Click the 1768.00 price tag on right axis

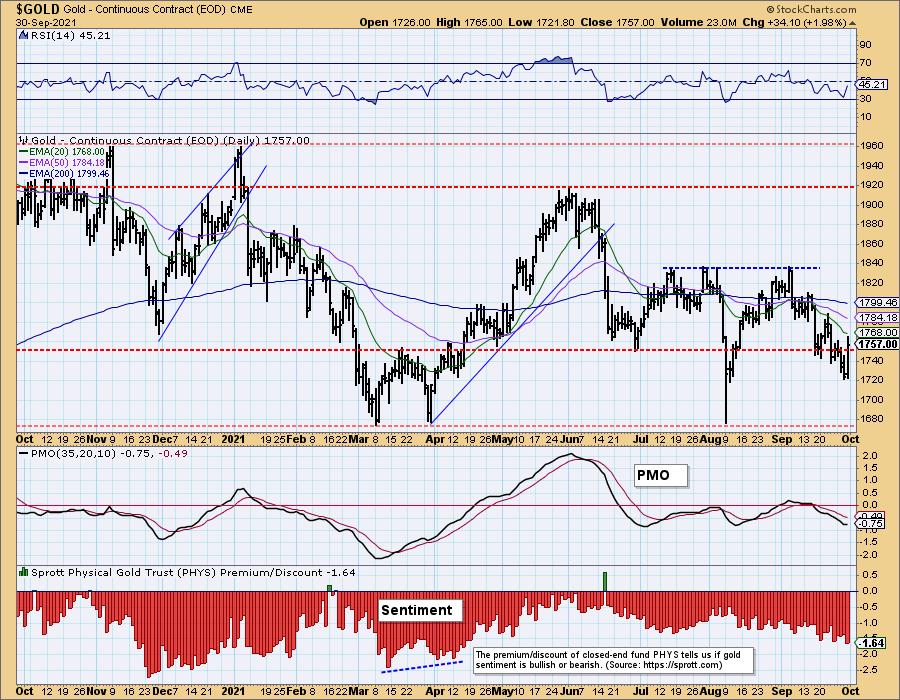coord(878,332)
